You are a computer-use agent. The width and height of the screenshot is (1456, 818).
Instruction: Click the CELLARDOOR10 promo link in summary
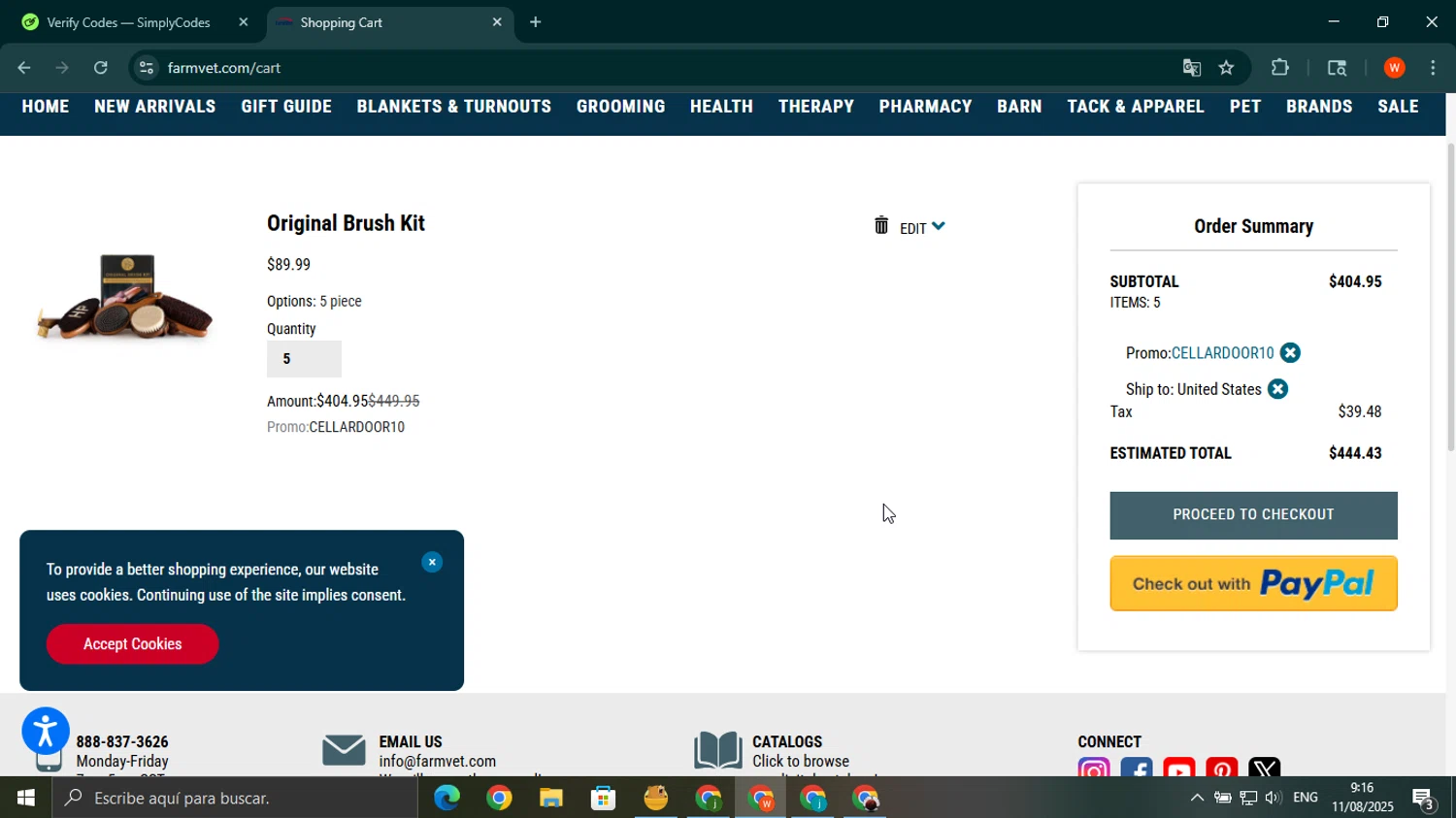pyautogui.click(x=1222, y=353)
